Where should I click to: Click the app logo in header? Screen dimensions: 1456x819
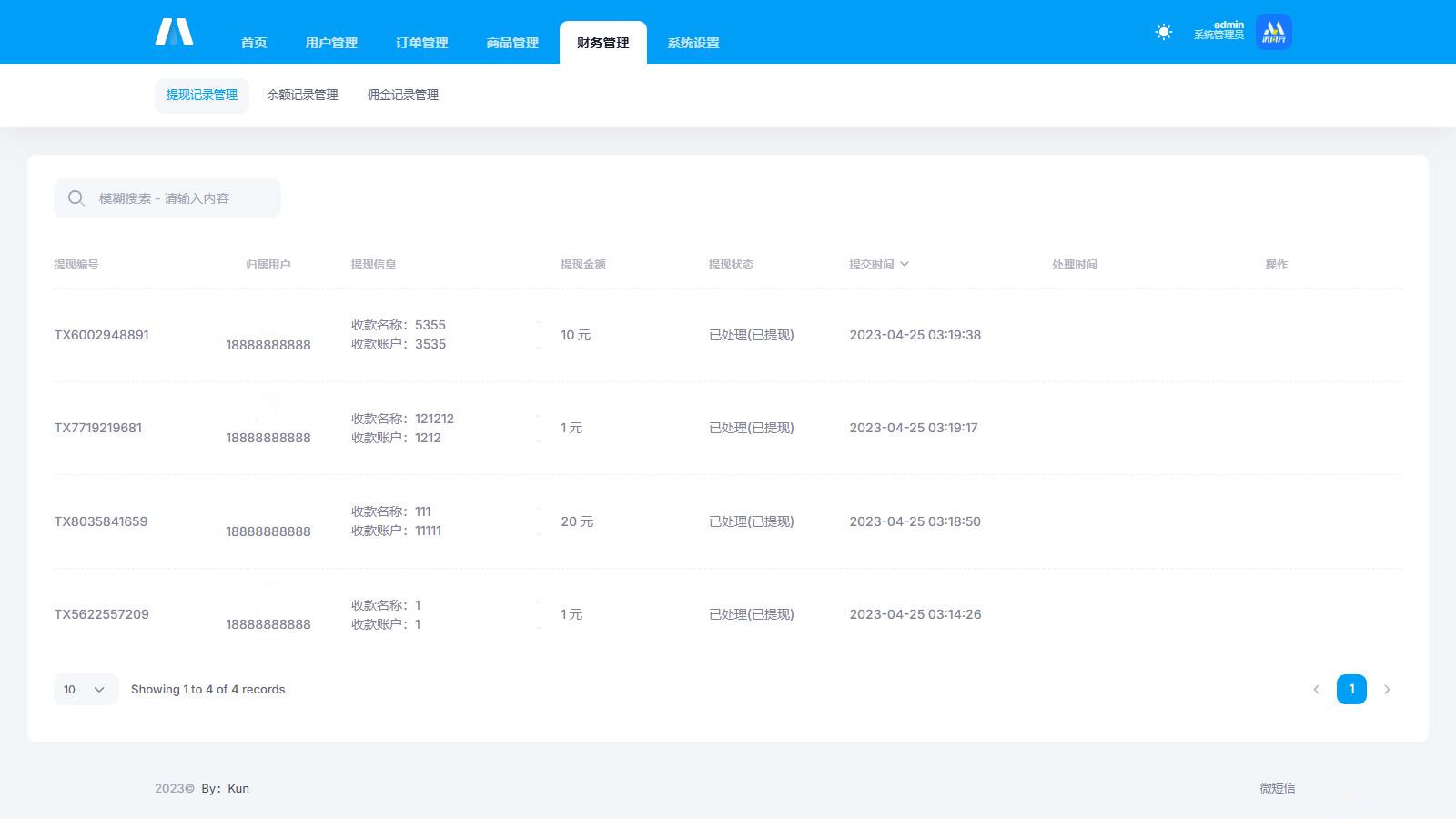[x=174, y=32]
